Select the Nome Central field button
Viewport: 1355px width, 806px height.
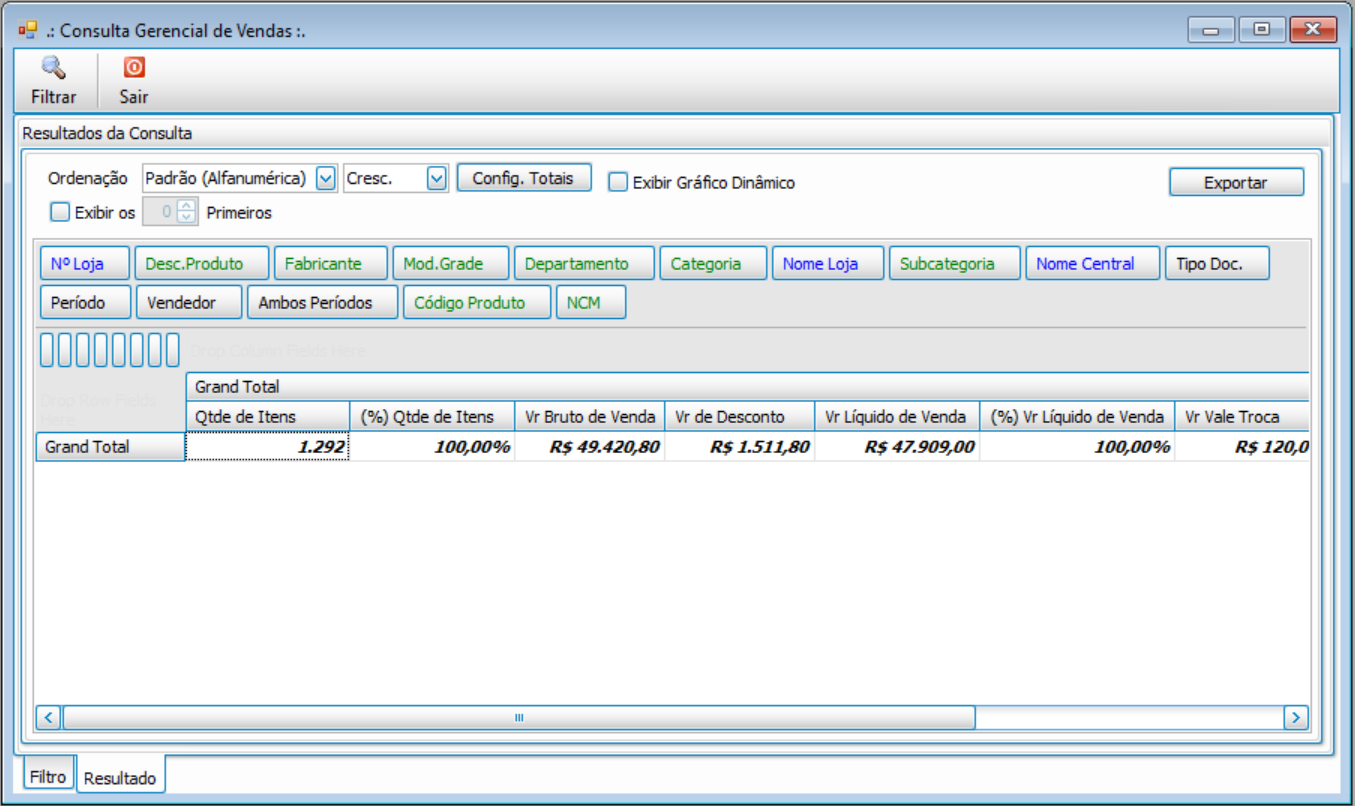(x=1093, y=264)
